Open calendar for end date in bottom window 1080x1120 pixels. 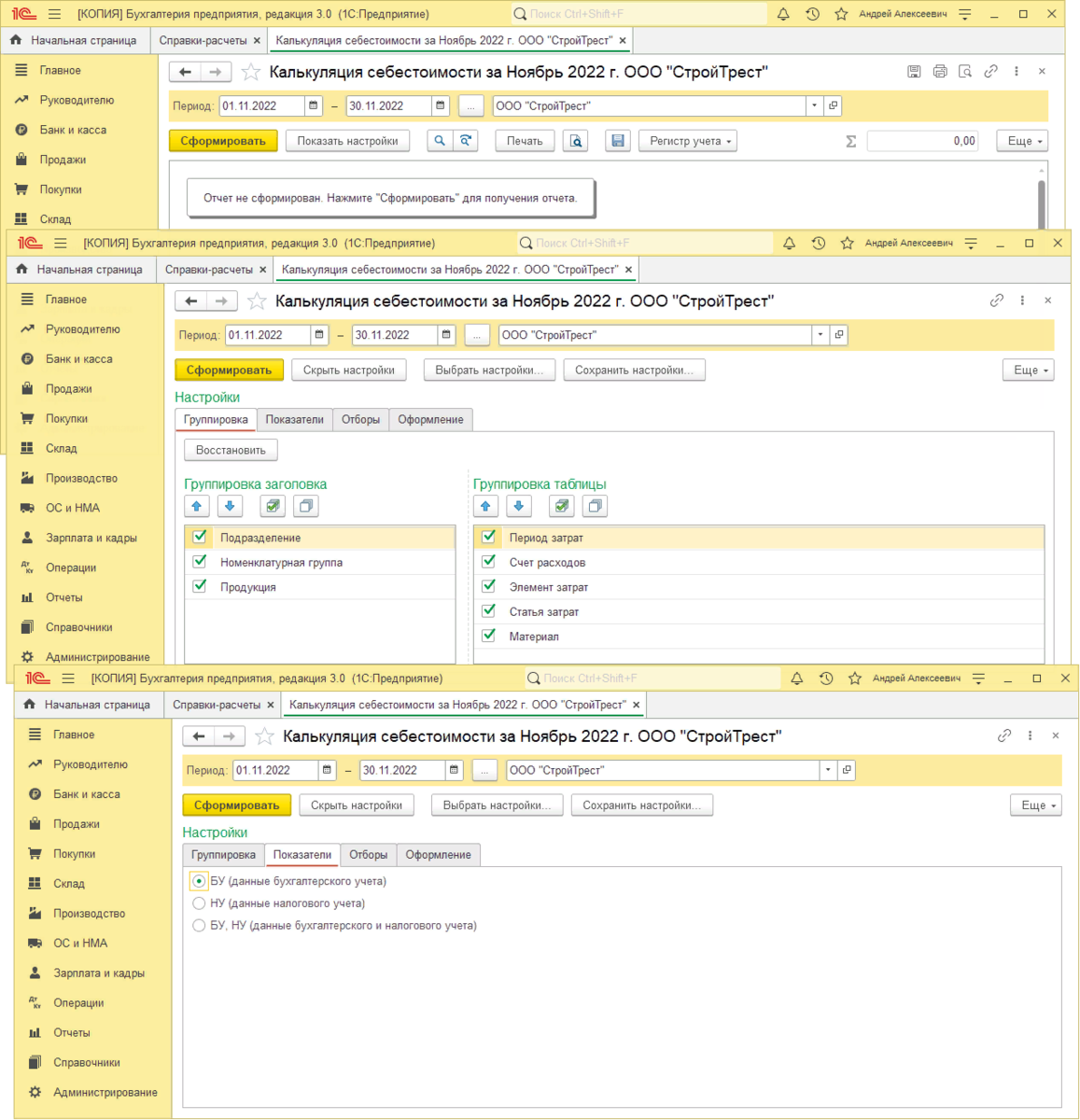pos(454,770)
